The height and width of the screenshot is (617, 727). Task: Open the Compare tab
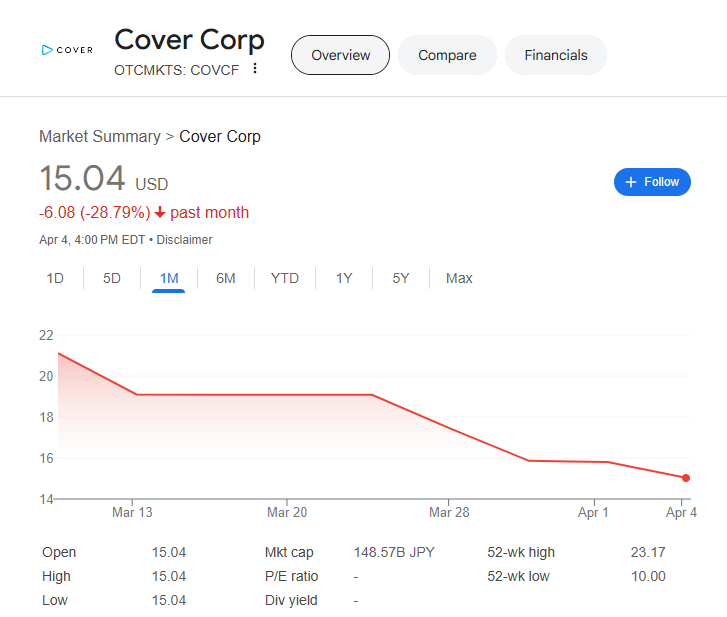pos(447,55)
